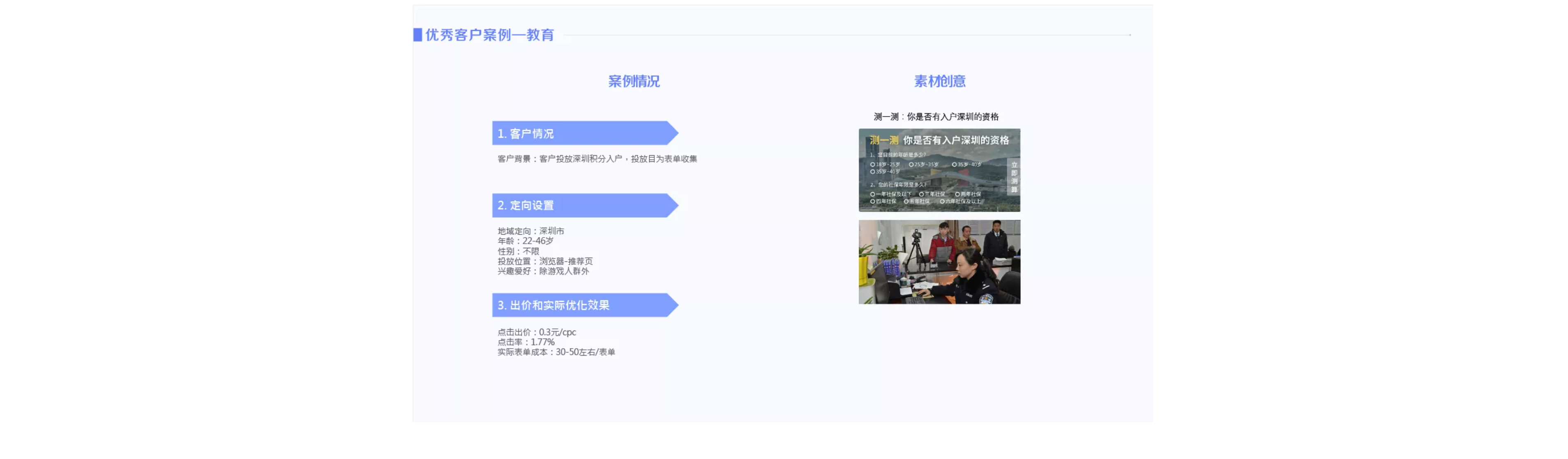Click the line 投放位置：浏览器-推荐页
The height and width of the screenshot is (459, 1568).
[545, 261]
